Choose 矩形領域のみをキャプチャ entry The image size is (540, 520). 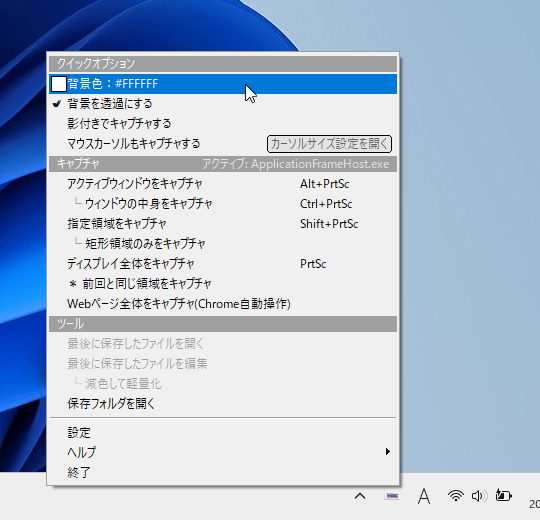coord(223,243)
